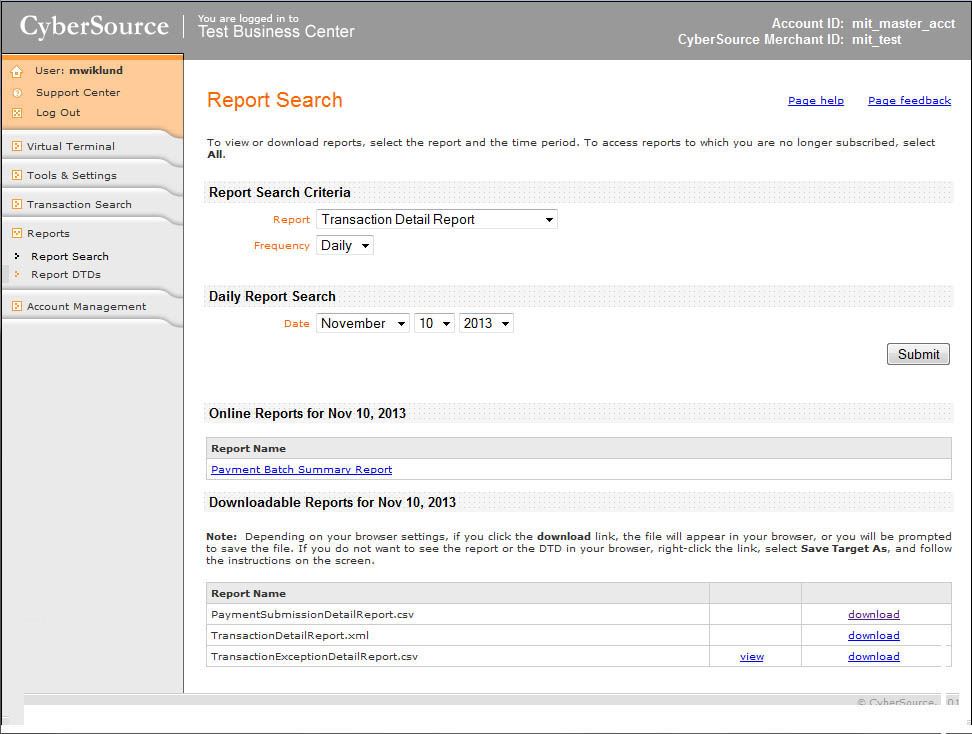Click the Account Management arrow icon
The width and height of the screenshot is (972, 734).
[17, 306]
